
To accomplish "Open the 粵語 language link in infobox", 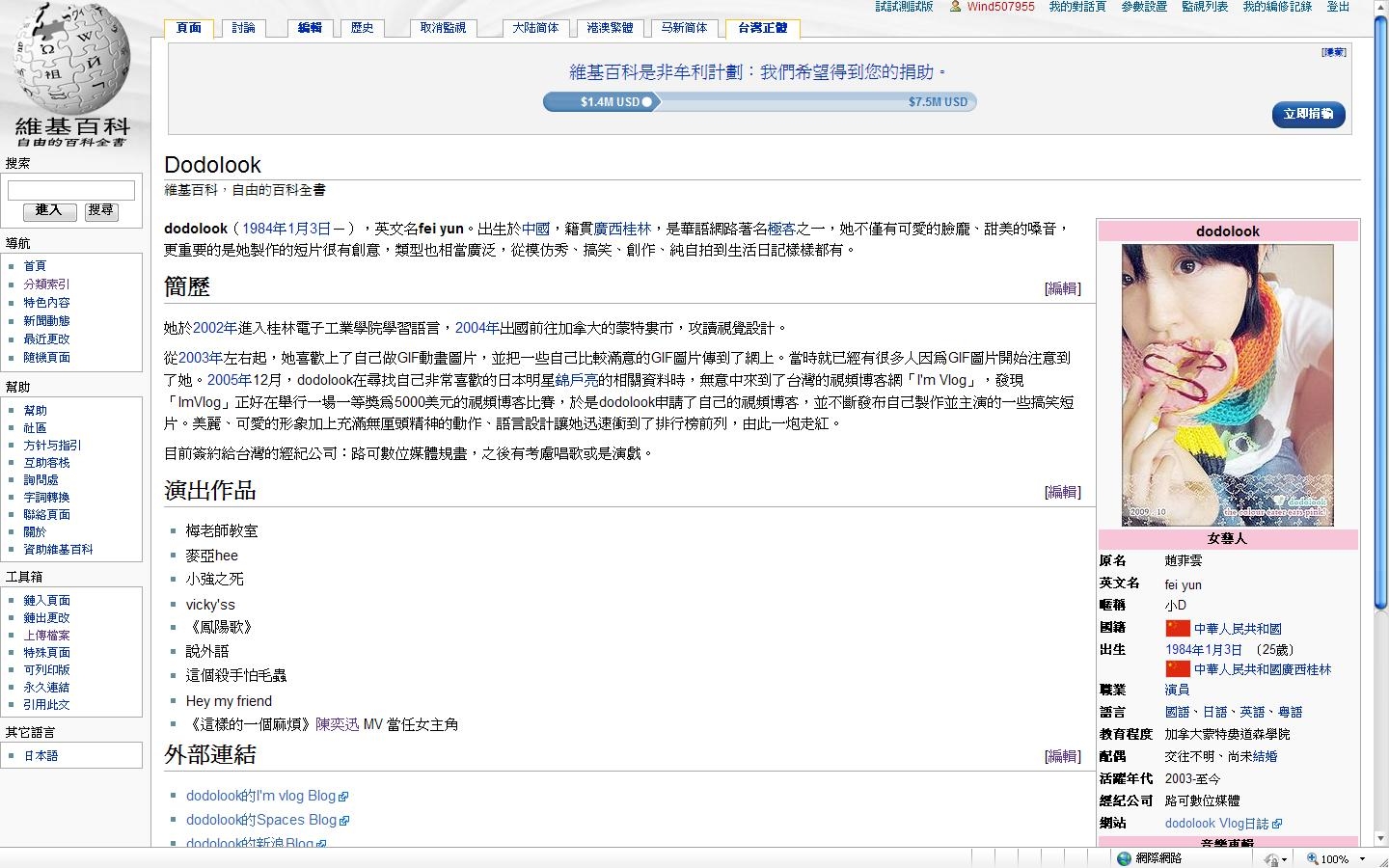I will (x=1290, y=713).
